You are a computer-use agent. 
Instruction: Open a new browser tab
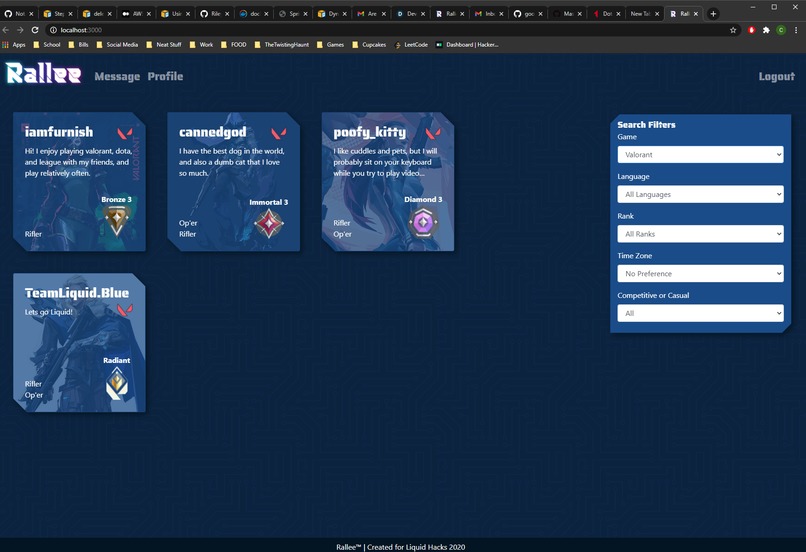click(713, 14)
